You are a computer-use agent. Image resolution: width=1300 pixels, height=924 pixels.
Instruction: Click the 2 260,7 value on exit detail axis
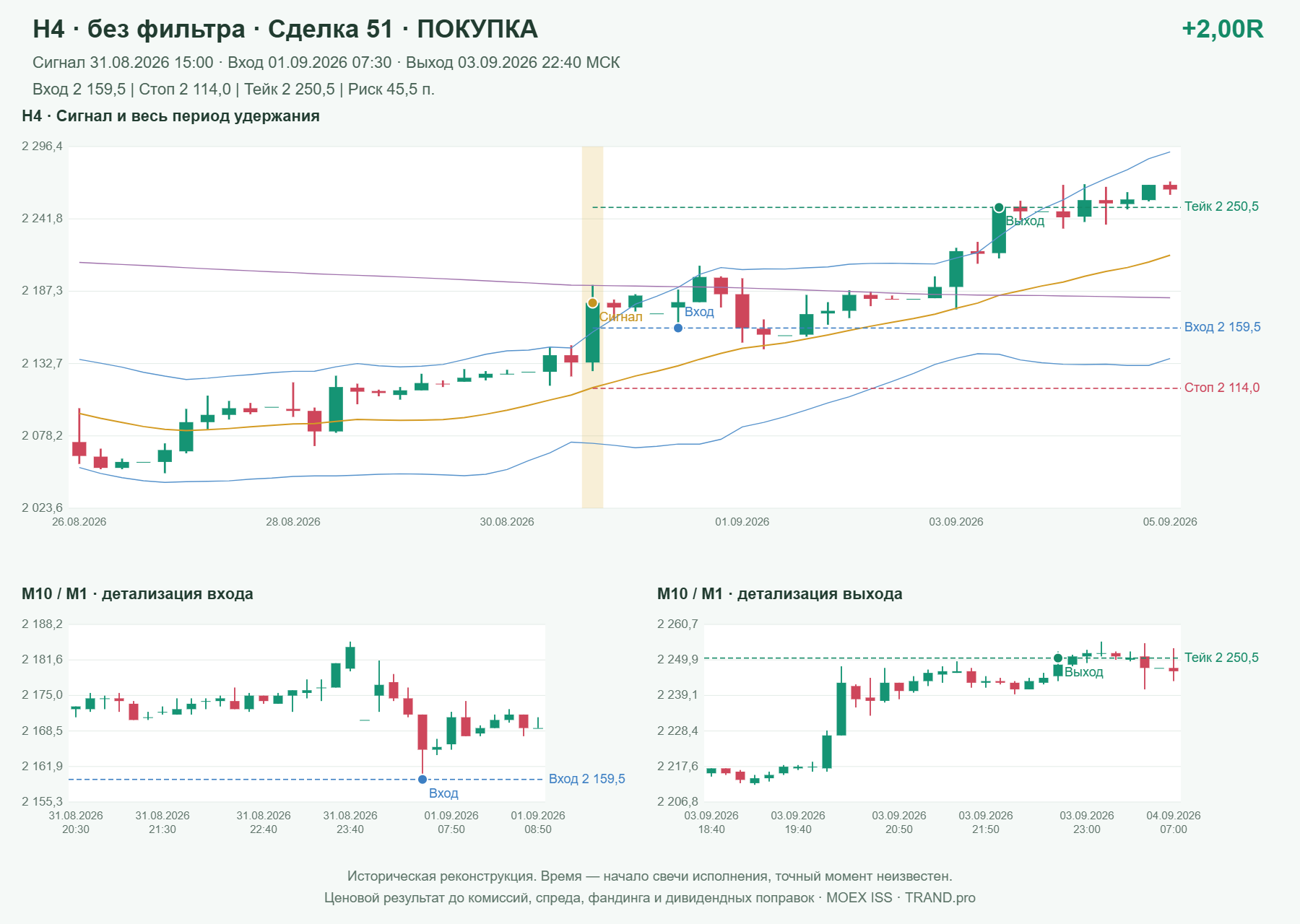pyautogui.click(x=677, y=624)
